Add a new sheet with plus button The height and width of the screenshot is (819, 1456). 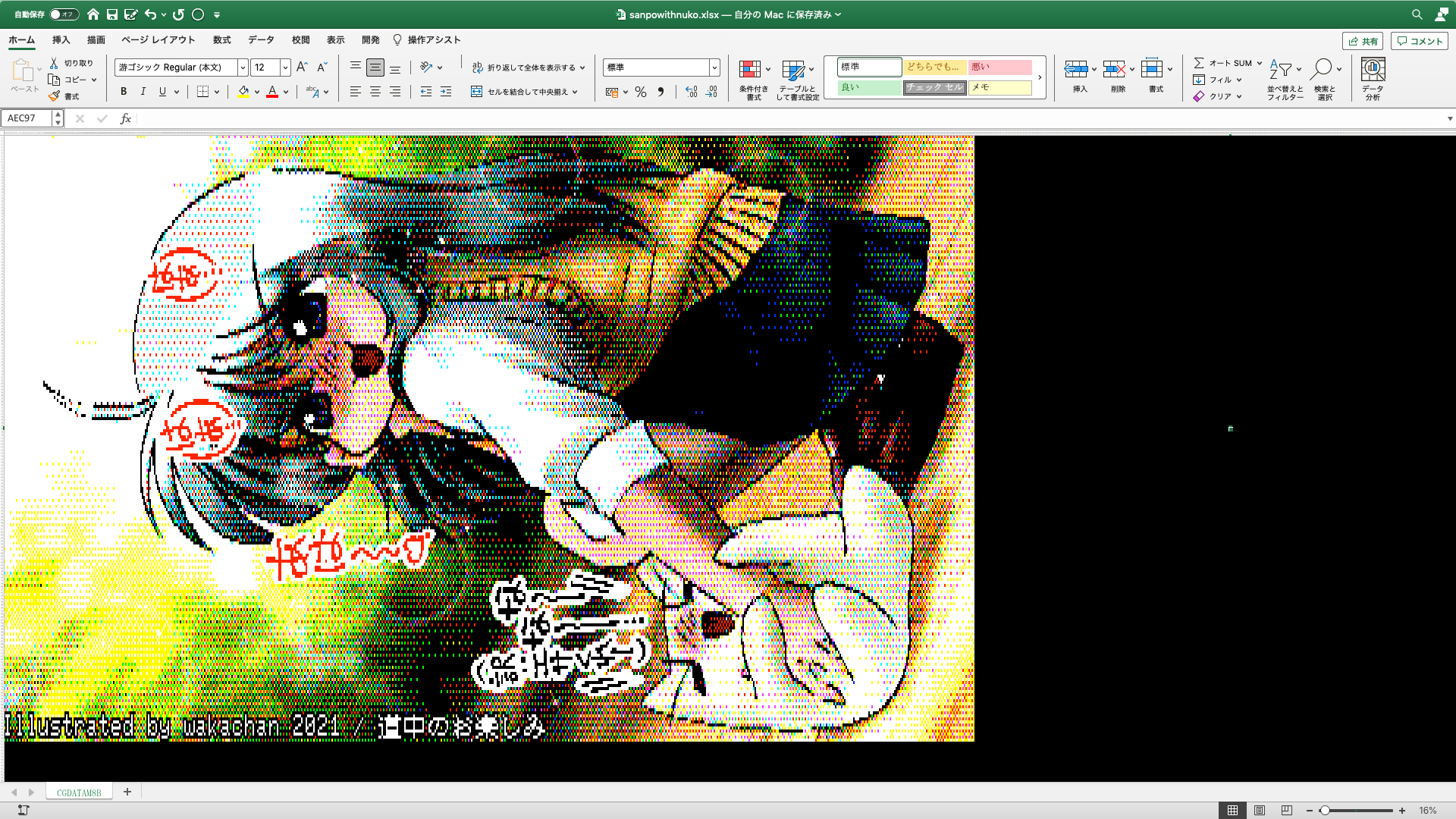127,792
